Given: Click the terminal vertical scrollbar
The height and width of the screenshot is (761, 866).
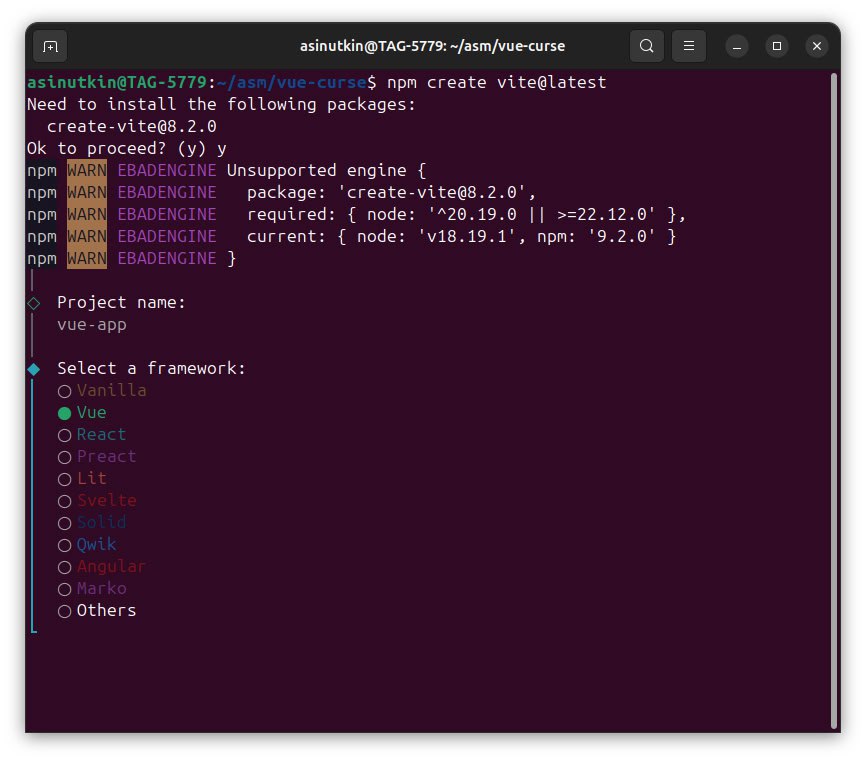Looking at the screenshot, I should (833, 400).
